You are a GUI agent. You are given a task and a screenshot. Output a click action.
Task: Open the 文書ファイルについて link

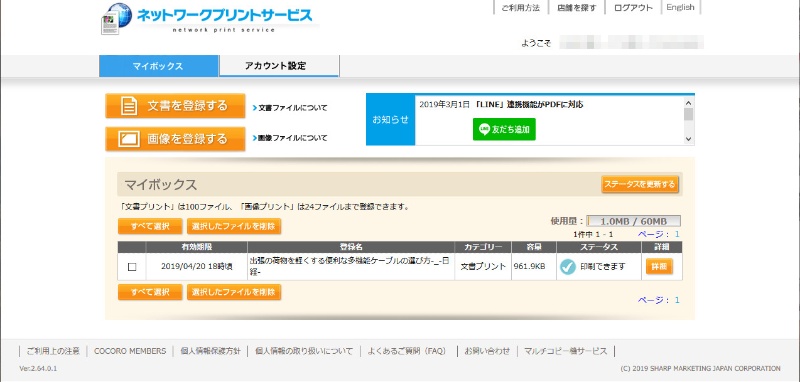tap(290, 108)
